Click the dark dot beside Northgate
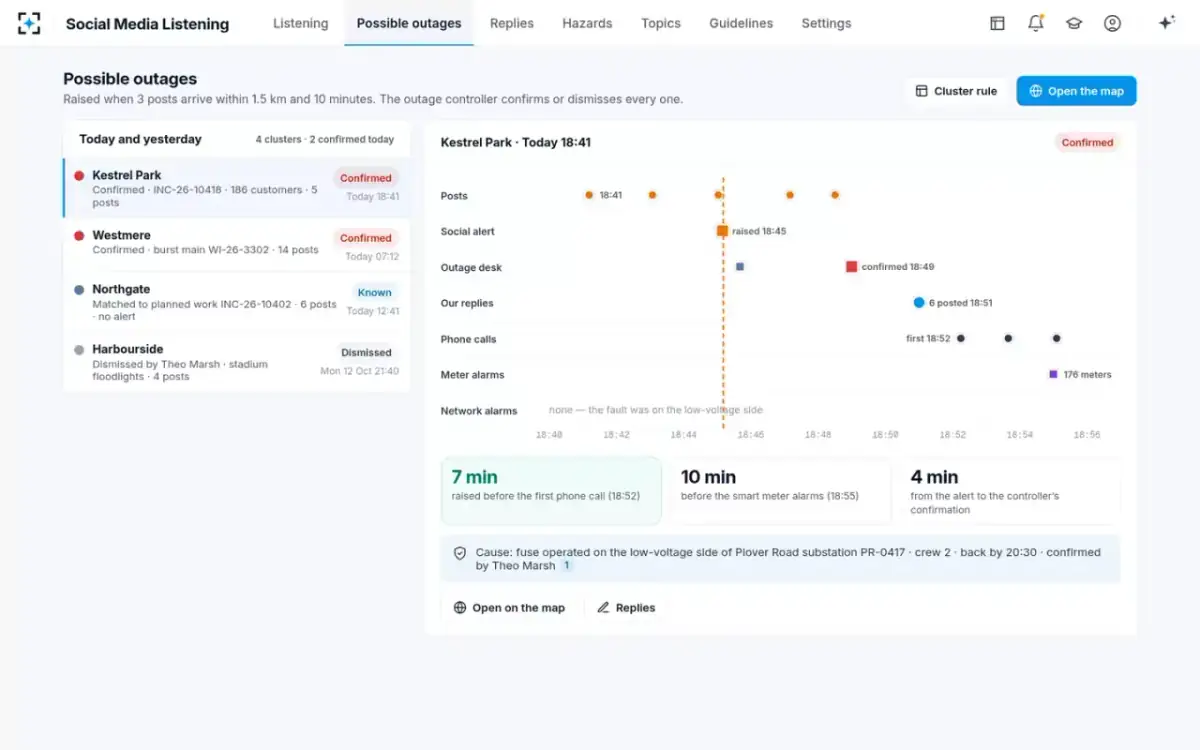1200x750 pixels. coord(79,290)
